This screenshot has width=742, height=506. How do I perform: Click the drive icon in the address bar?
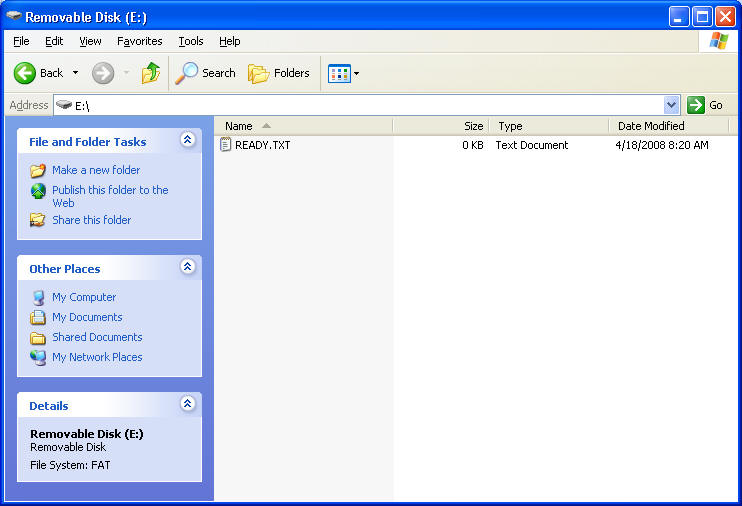point(64,105)
